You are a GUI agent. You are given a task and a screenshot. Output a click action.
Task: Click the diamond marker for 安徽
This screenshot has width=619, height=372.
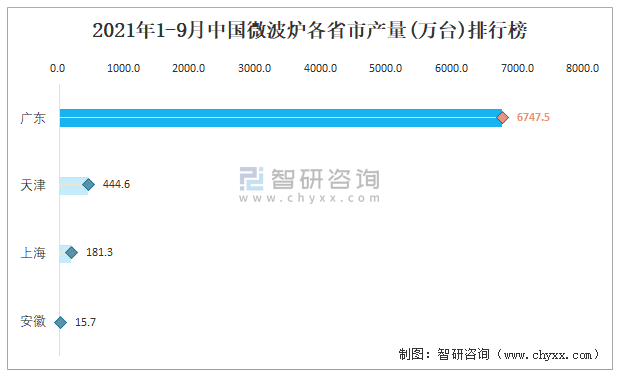point(60,323)
